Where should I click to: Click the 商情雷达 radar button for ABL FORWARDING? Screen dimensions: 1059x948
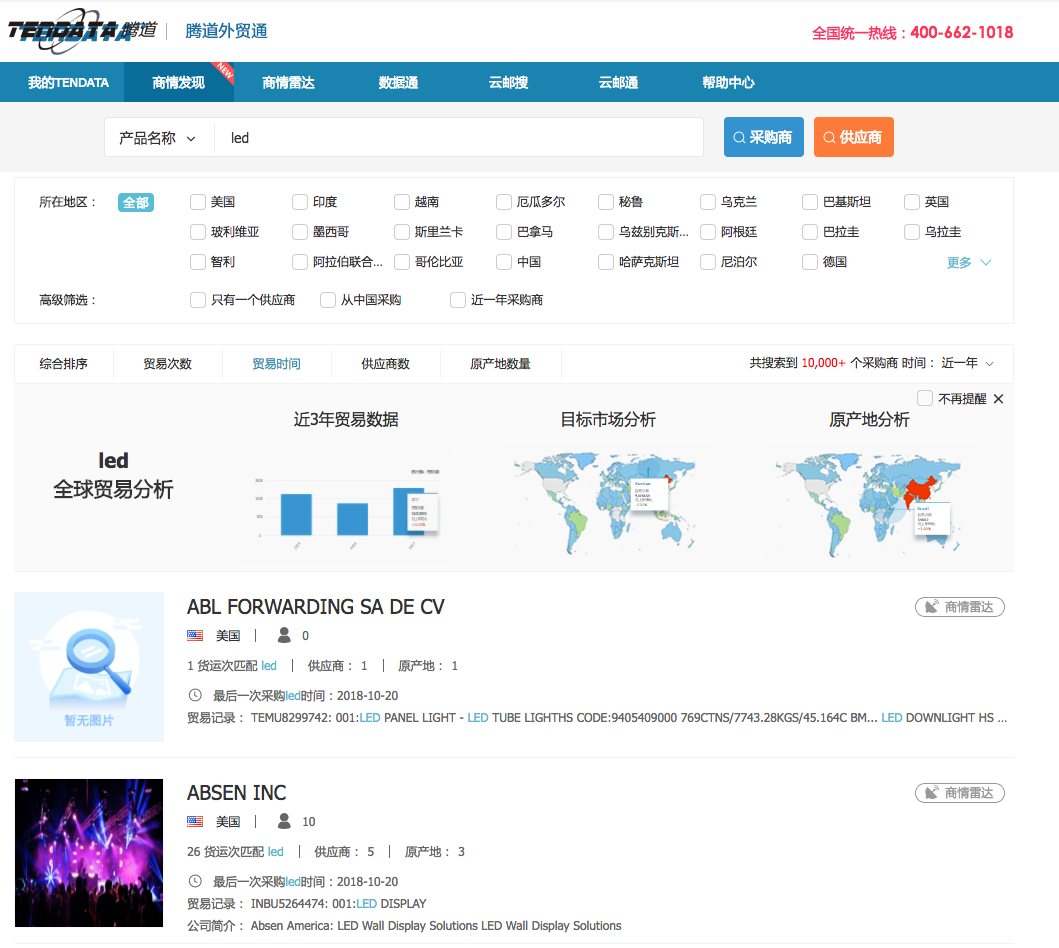pos(960,607)
